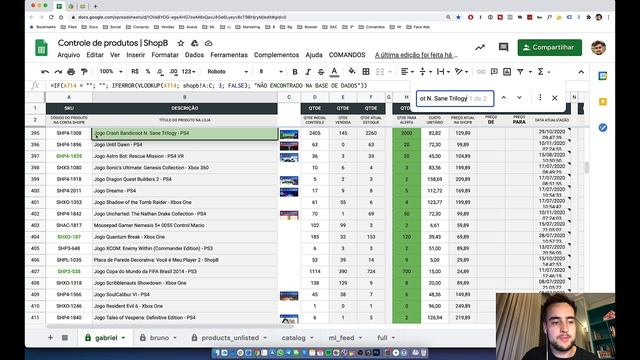The image size is (640, 360).
Task: Open the Ferramentas menu
Action: [229, 55]
